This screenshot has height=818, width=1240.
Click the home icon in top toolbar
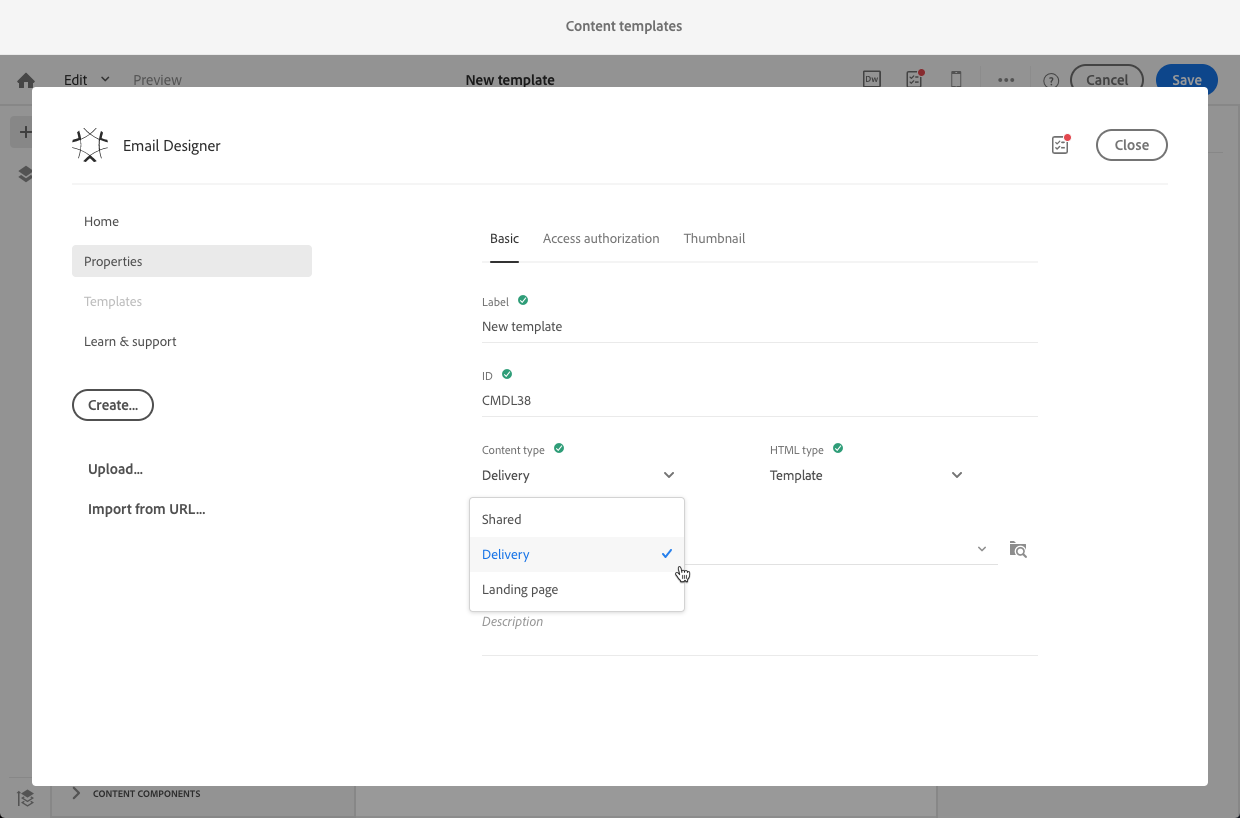[26, 80]
